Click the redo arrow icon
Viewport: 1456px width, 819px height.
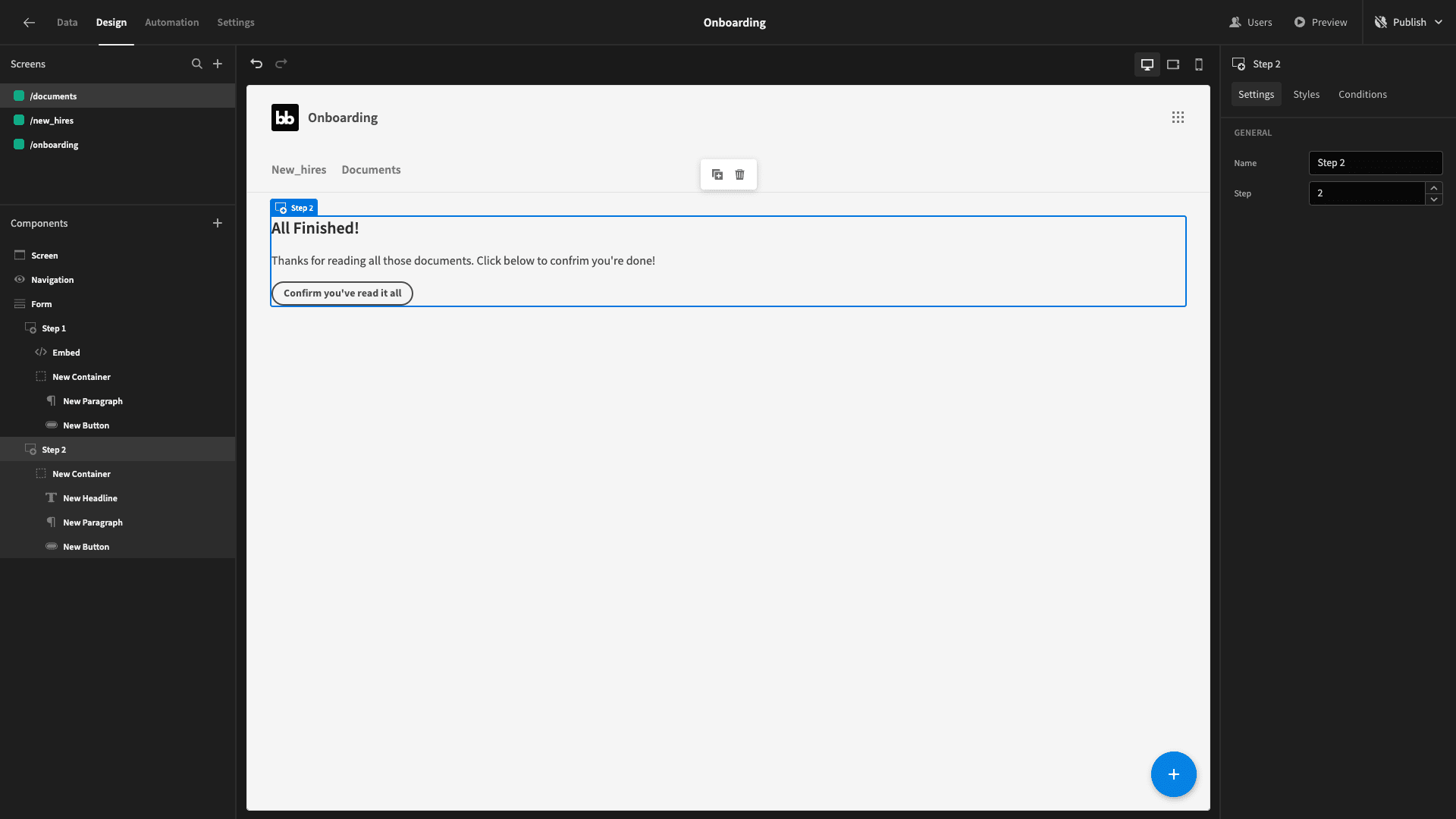[281, 64]
